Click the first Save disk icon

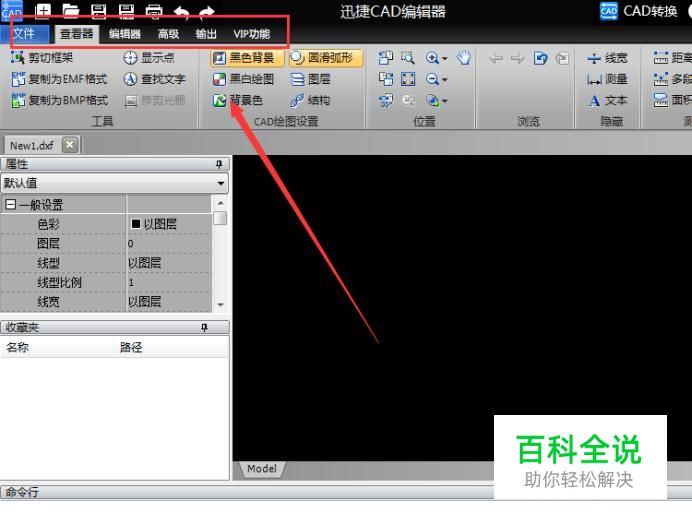coord(98,11)
